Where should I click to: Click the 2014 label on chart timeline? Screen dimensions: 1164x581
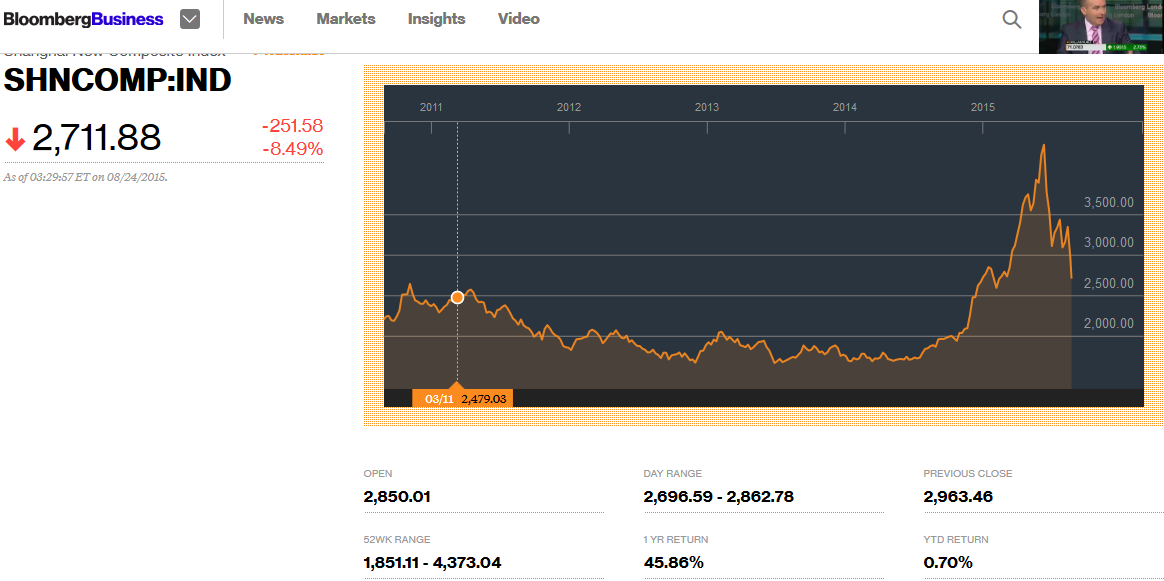(x=845, y=107)
